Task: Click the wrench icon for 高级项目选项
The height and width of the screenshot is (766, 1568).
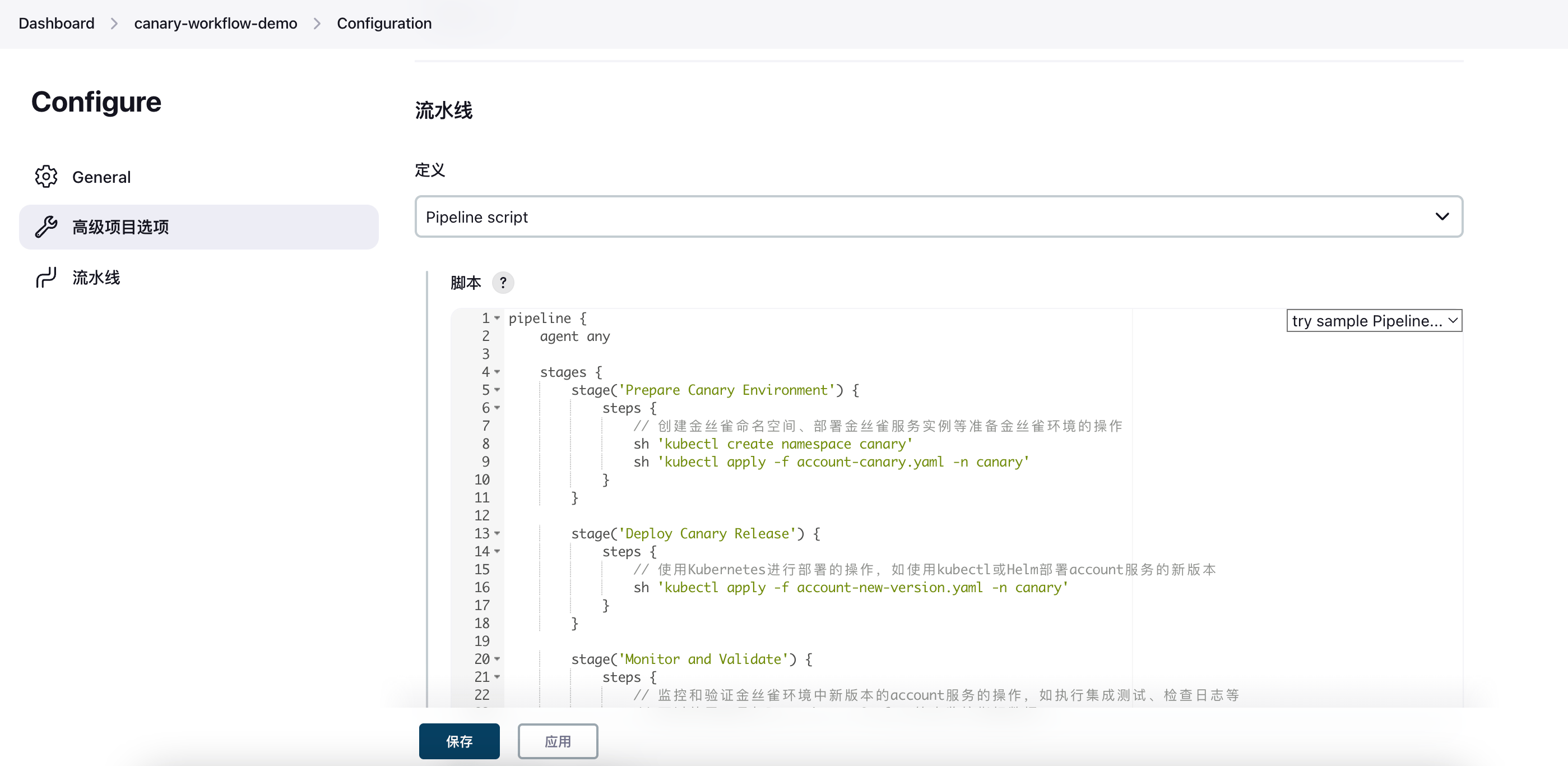Action: [x=45, y=227]
